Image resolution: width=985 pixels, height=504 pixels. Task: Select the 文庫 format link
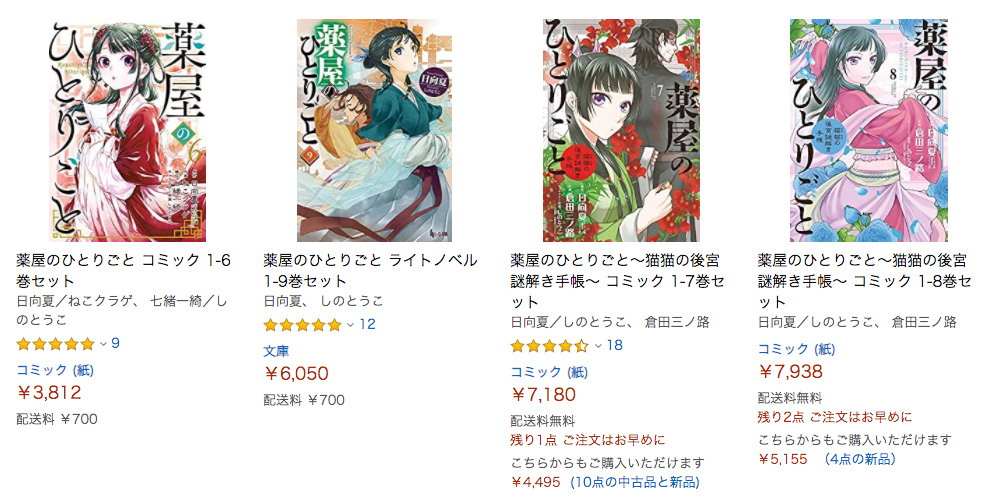click(x=276, y=351)
